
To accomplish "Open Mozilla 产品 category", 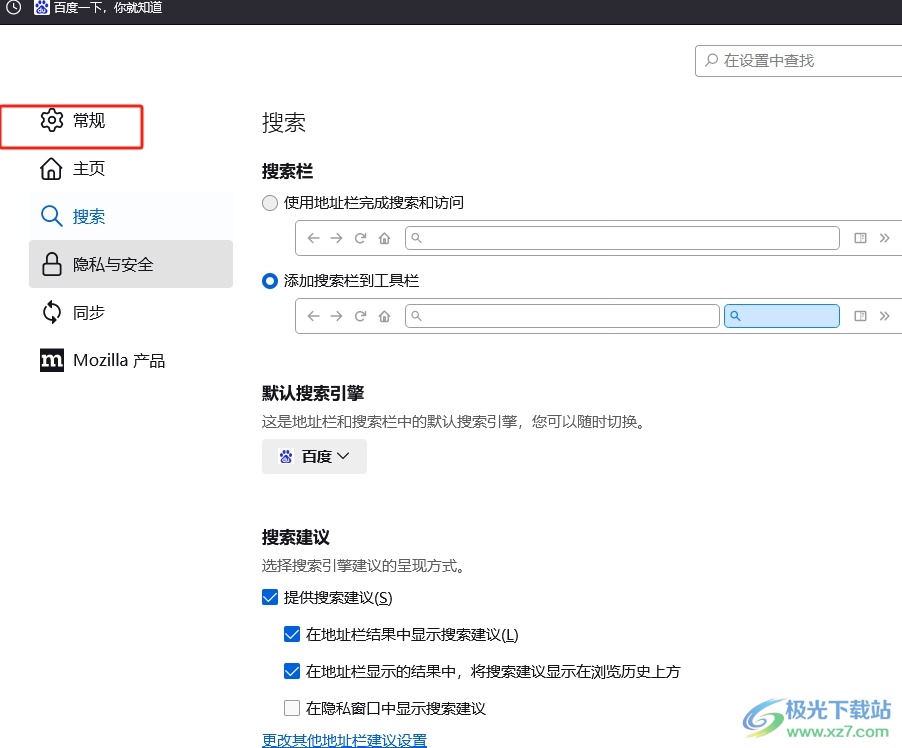I will coord(131,360).
